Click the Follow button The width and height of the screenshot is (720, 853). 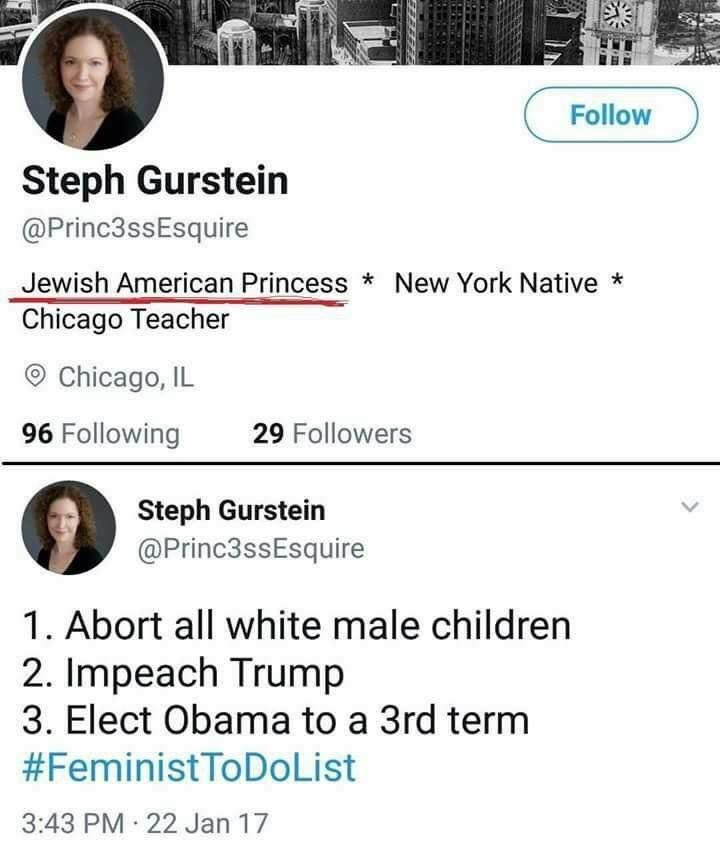click(x=611, y=115)
